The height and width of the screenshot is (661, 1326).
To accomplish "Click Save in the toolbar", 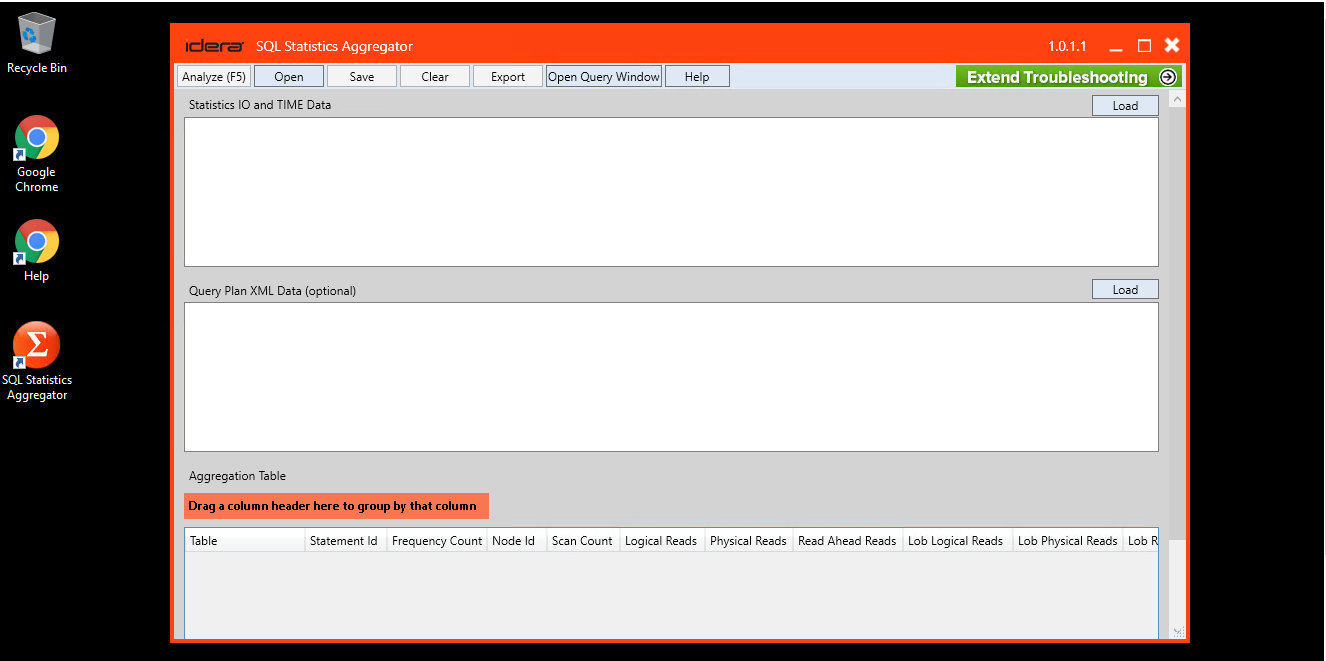I will [362, 77].
